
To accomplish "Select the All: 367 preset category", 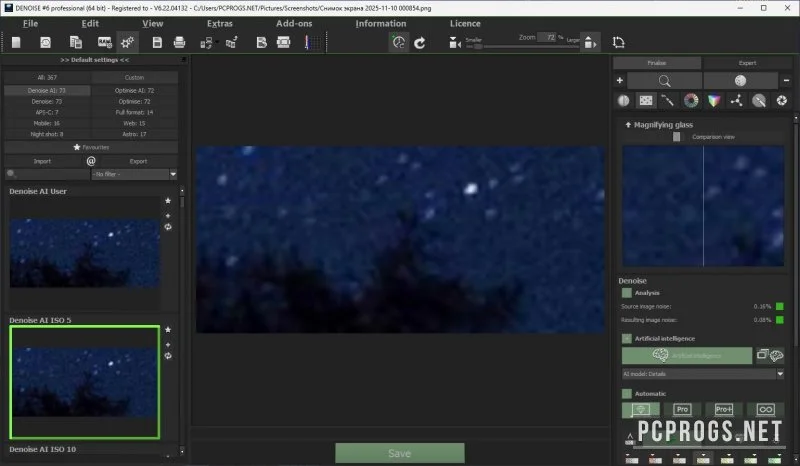I will click(x=47, y=78).
